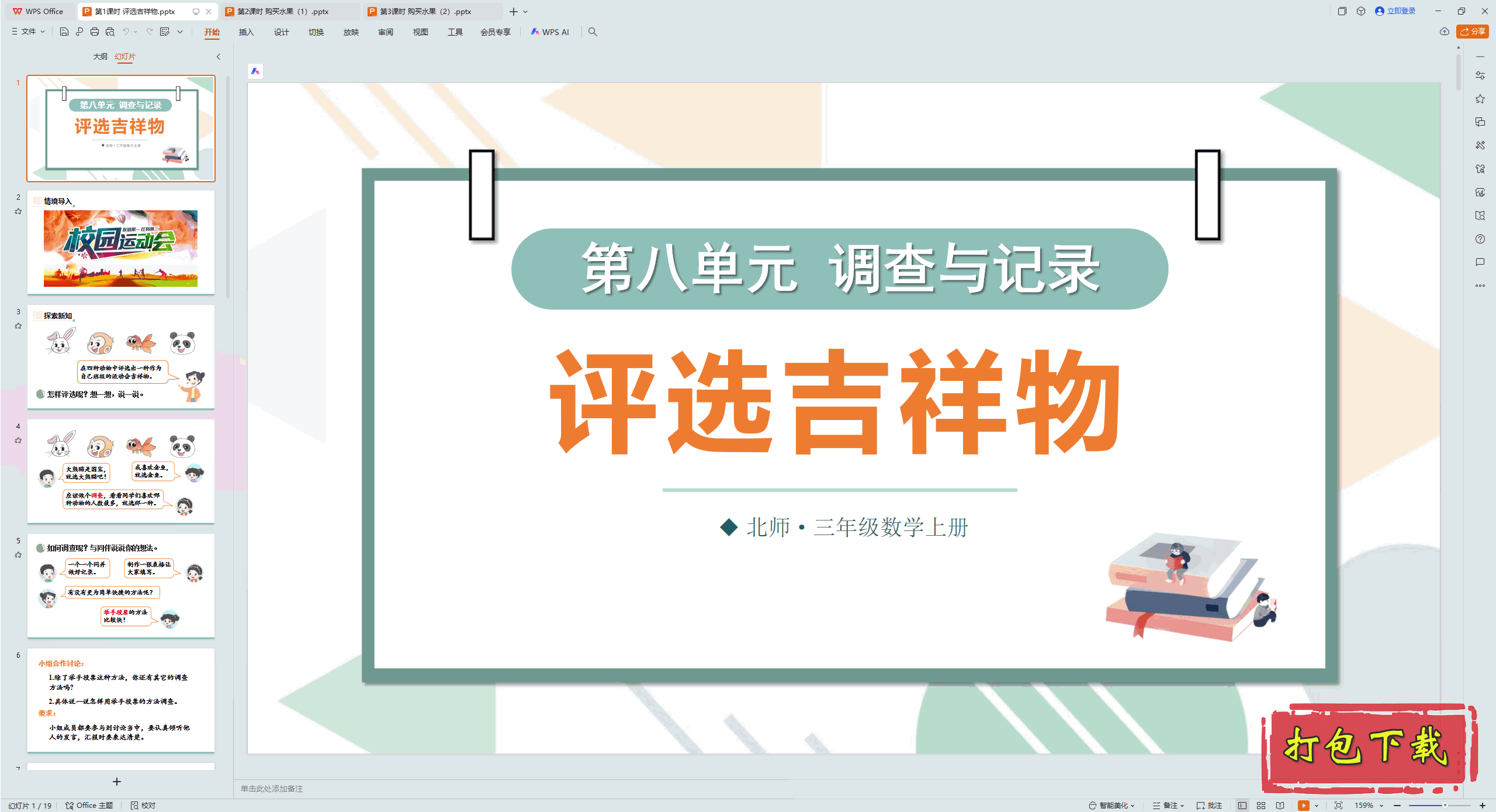
Task: Switch to slide sorter view
Action: (x=1261, y=805)
